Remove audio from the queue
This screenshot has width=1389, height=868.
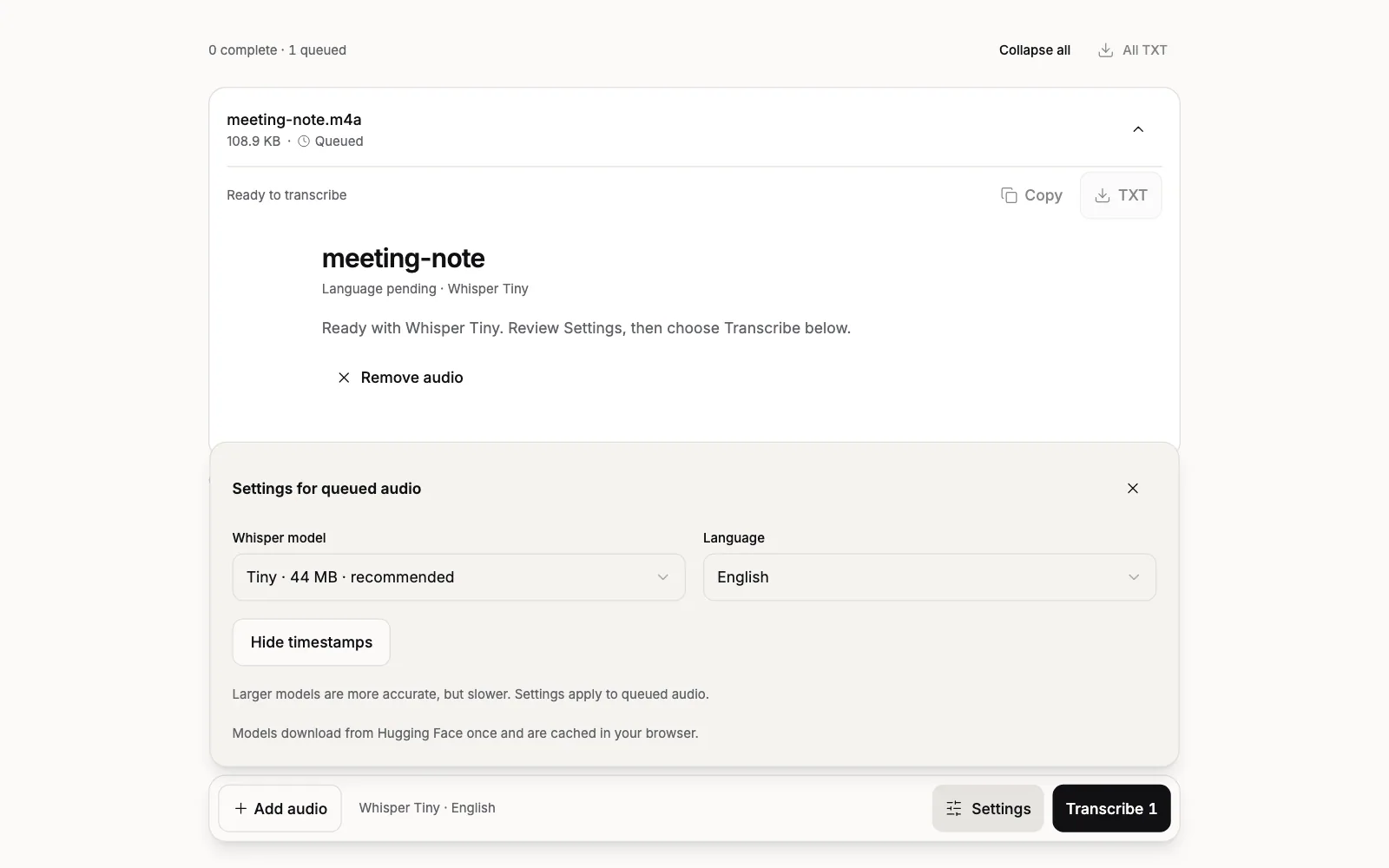click(400, 378)
